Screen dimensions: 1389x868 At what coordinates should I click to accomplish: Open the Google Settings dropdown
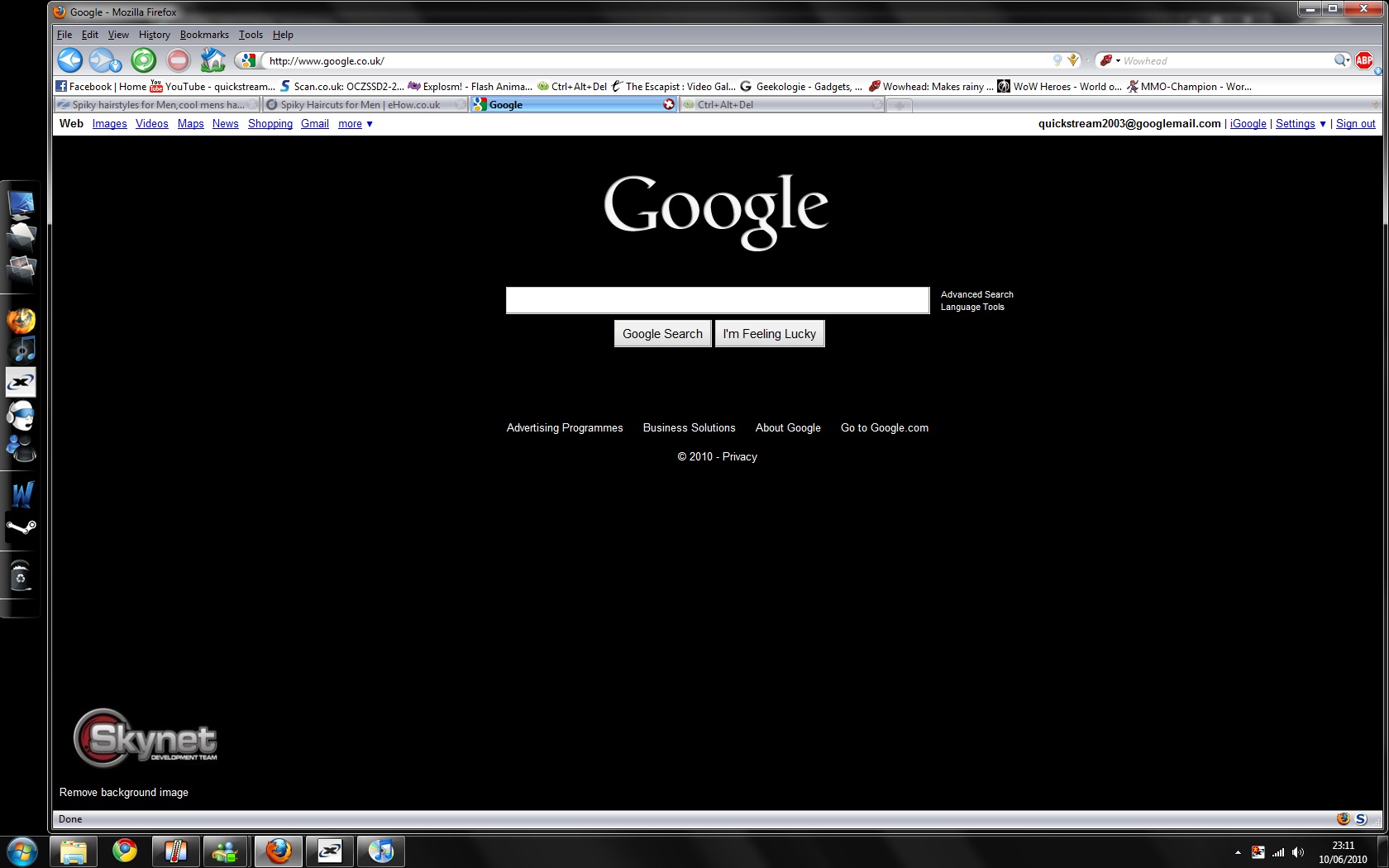tap(1301, 124)
